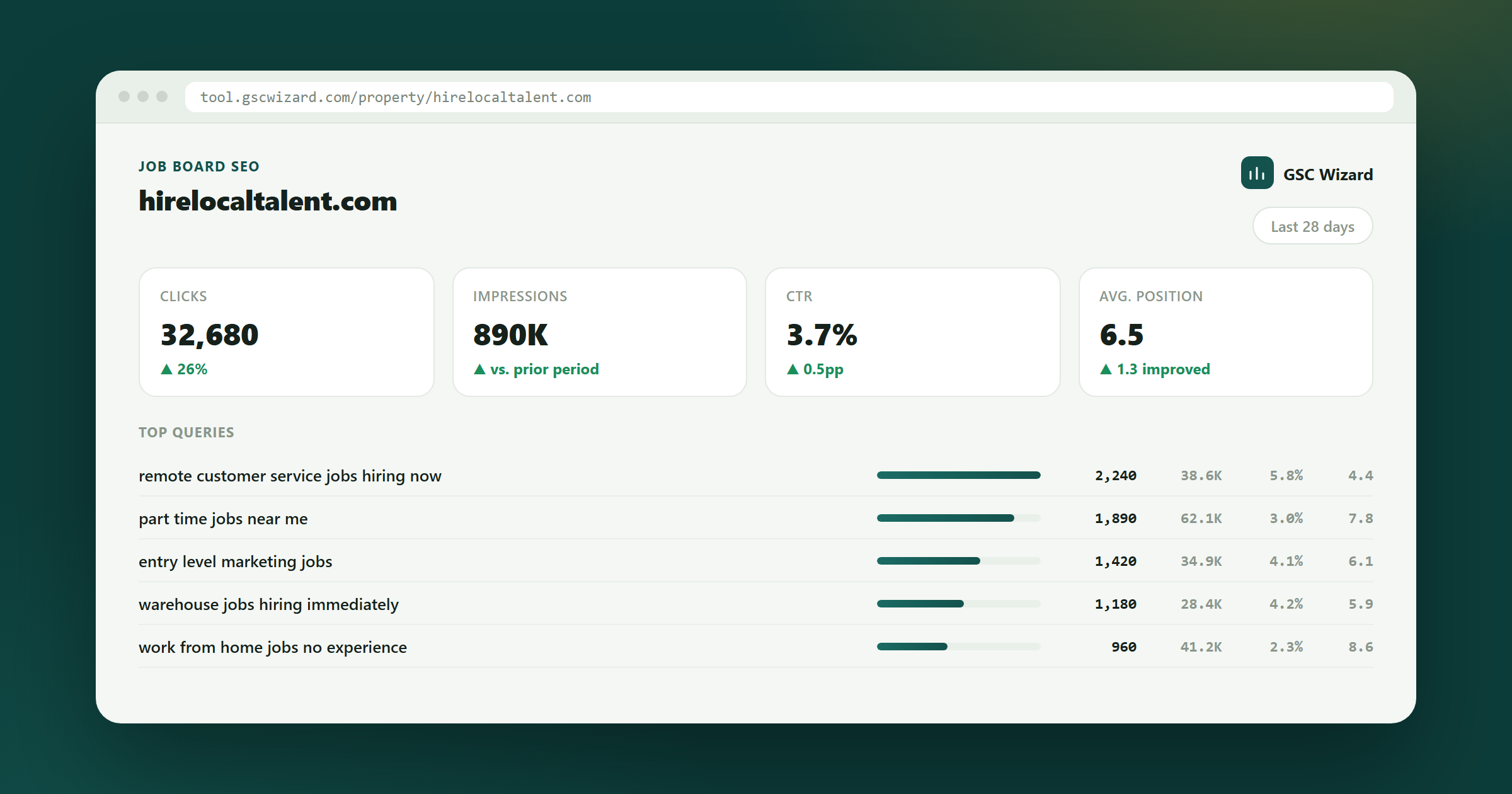Click the up triangle beside 1.3 improved
The width and height of the screenshot is (1512, 794).
[1106, 369]
